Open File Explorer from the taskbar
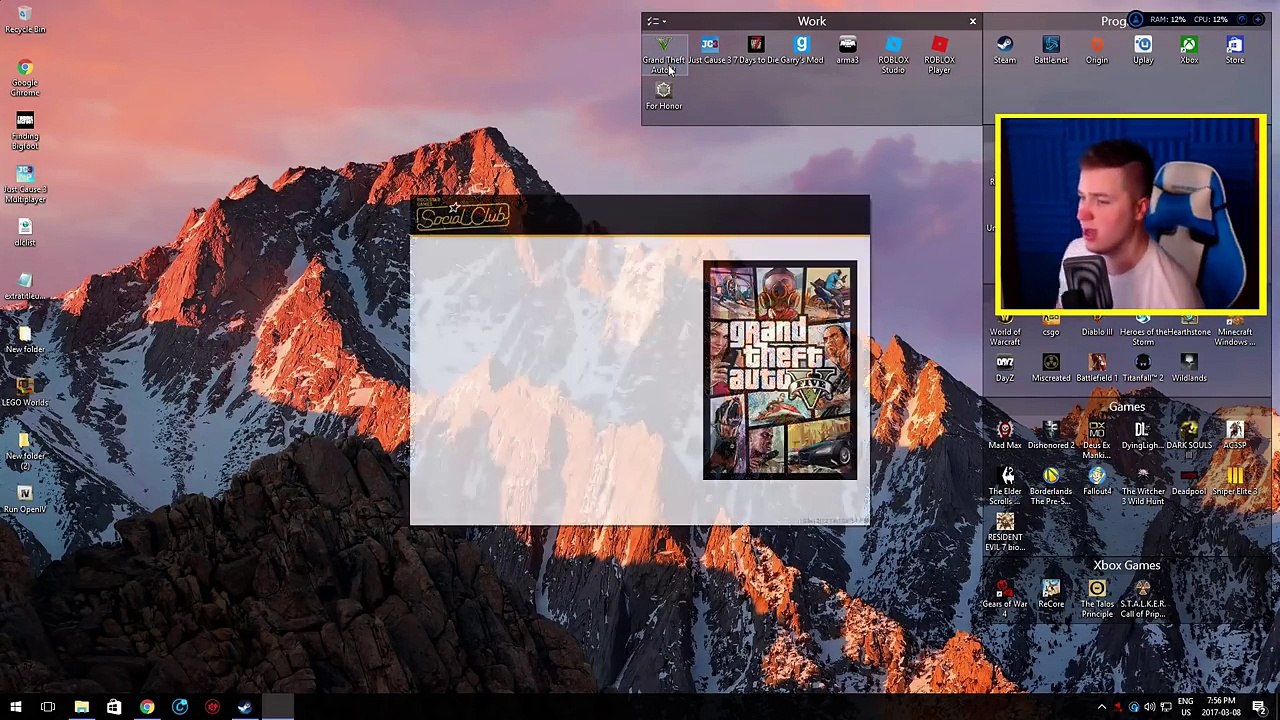The width and height of the screenshot is (1280, 720). pyautogui.click(x=81, y=708)
